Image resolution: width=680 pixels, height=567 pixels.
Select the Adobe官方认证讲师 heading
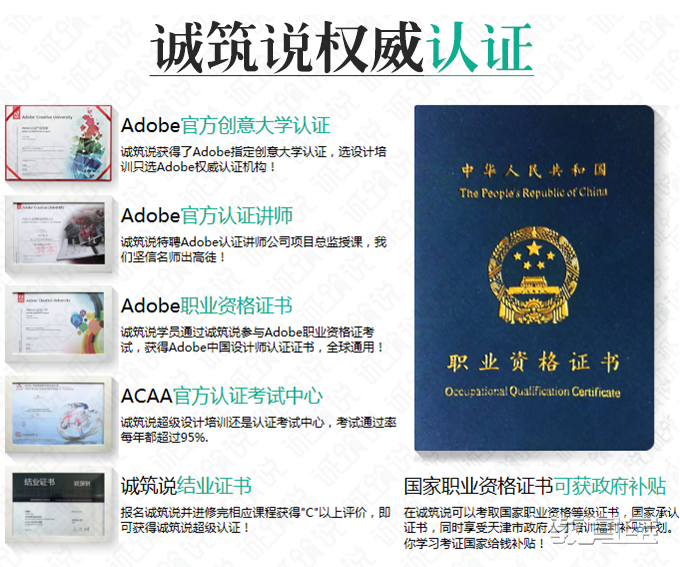[x=207, y=216]
